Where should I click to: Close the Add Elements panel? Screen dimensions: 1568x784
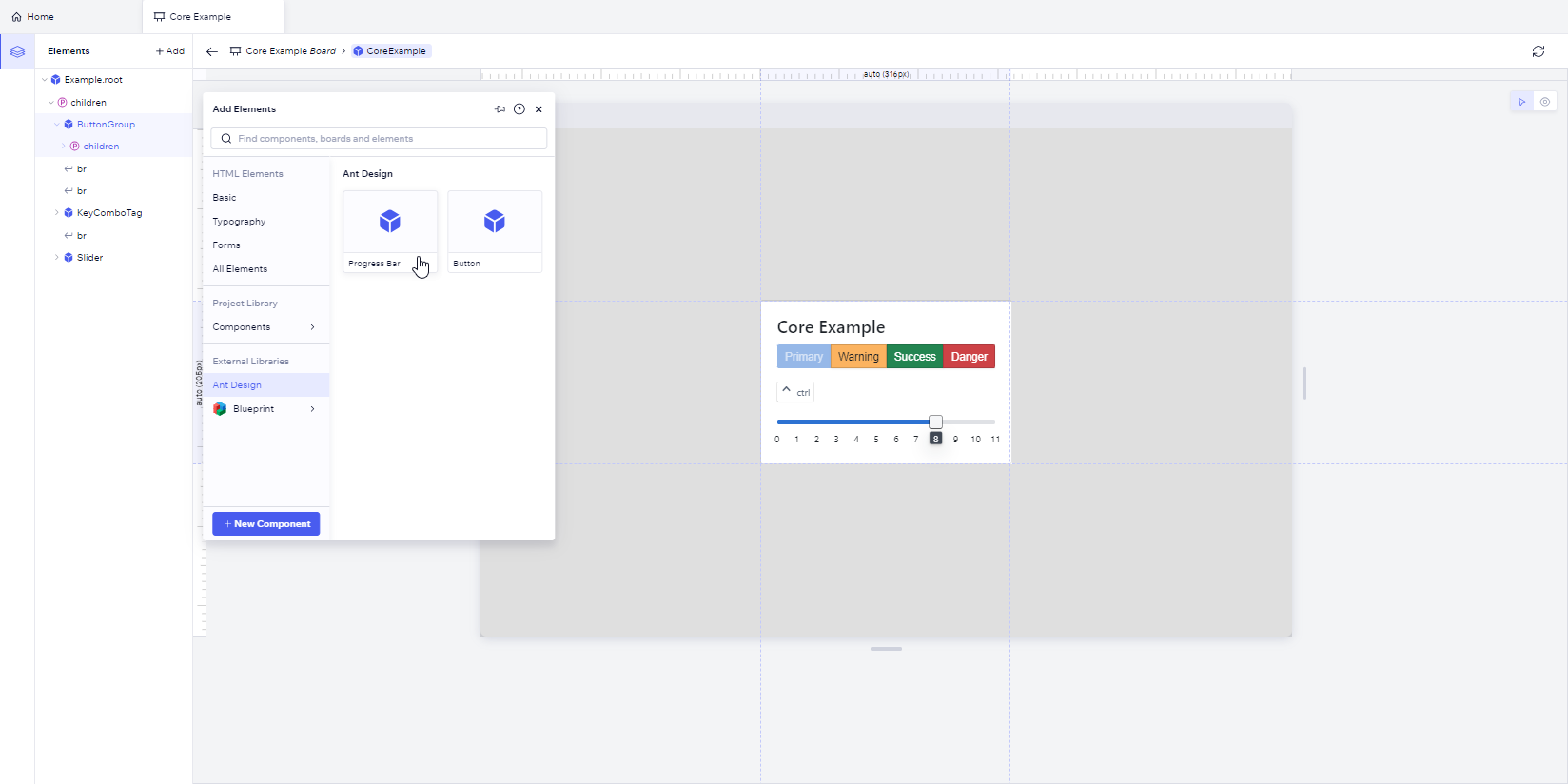point(539,109)
